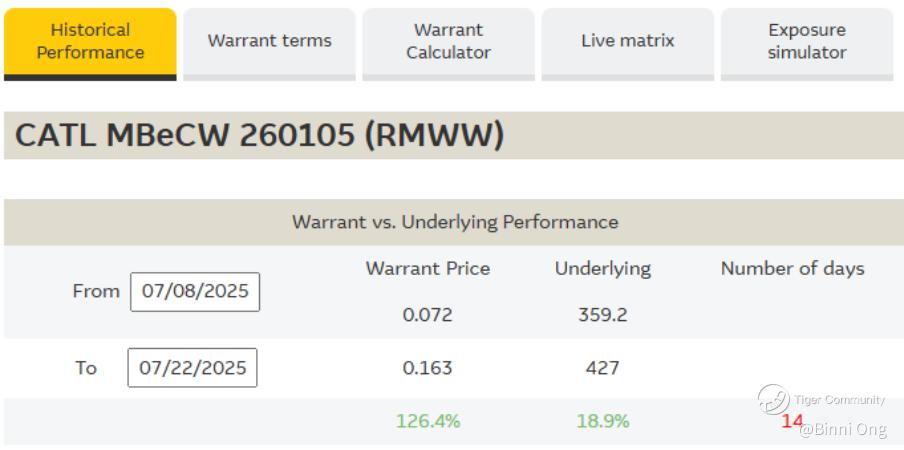Go to the Exposure simulator tab

click(806, 41)
